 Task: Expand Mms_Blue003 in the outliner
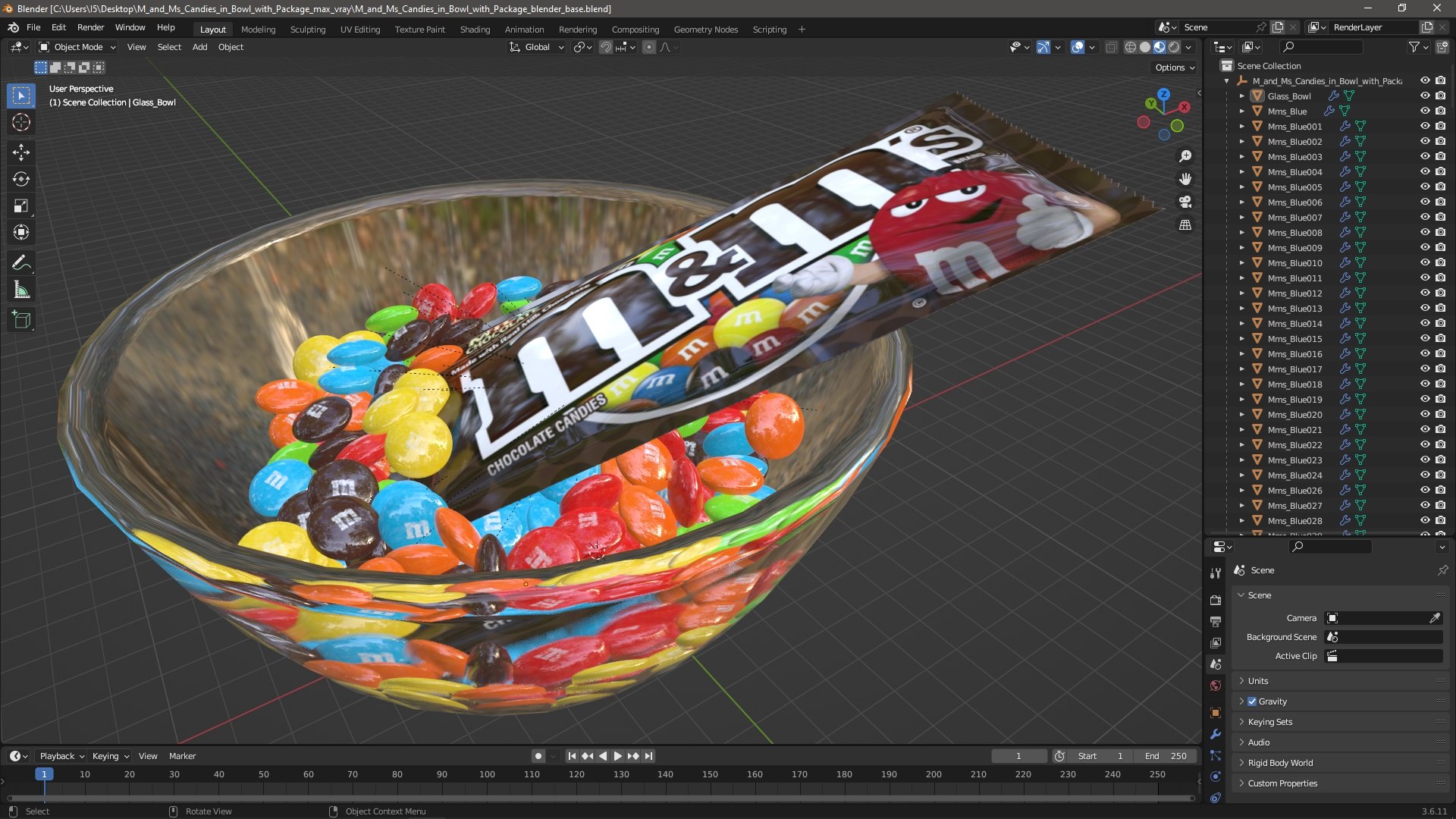point(1242,157)
